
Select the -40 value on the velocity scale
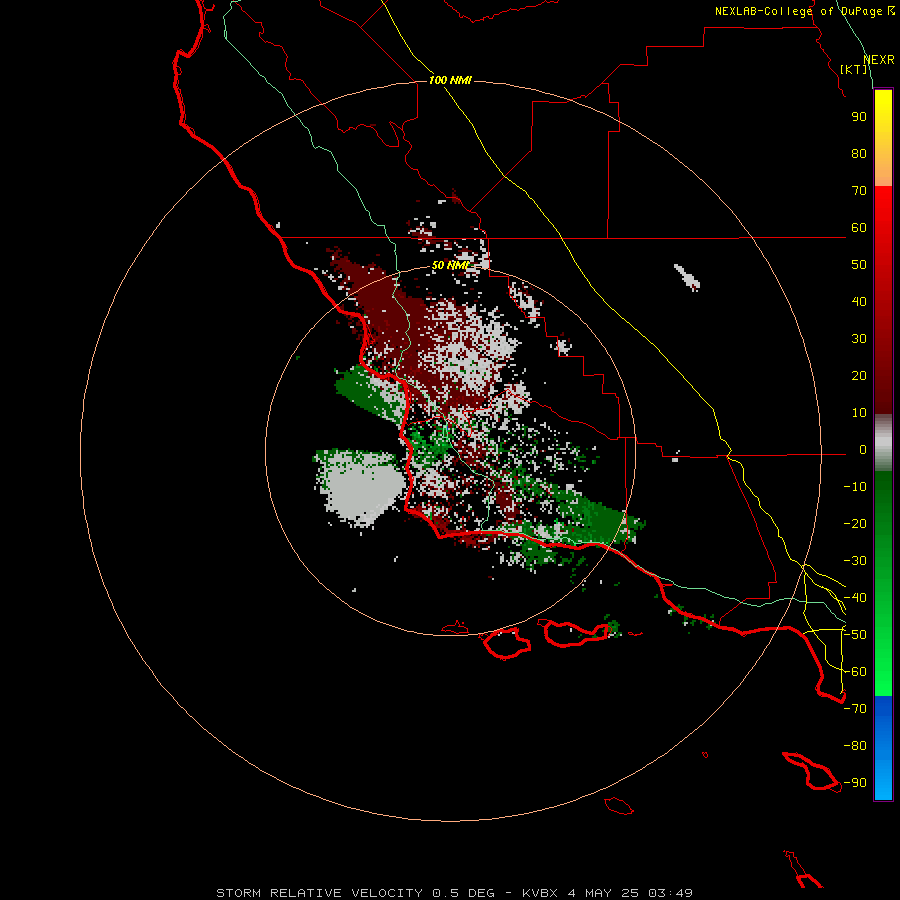coord(855,598)
